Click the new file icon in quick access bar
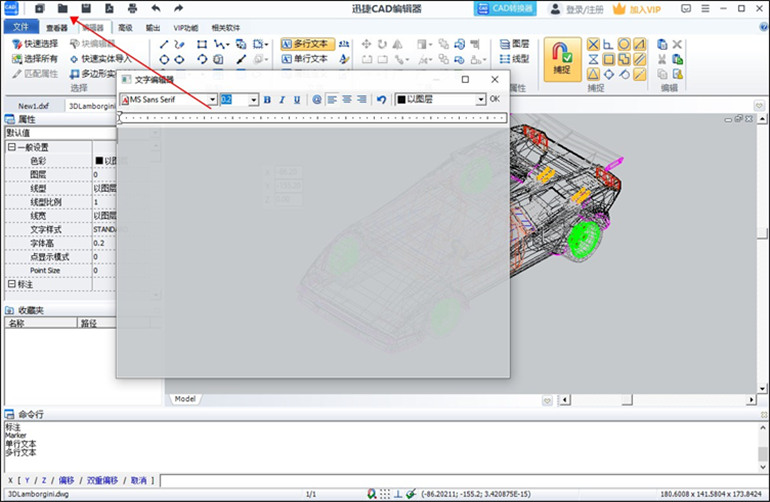Image resolution: width=770 pixels, height=502 pixels. tap(40, 8)
